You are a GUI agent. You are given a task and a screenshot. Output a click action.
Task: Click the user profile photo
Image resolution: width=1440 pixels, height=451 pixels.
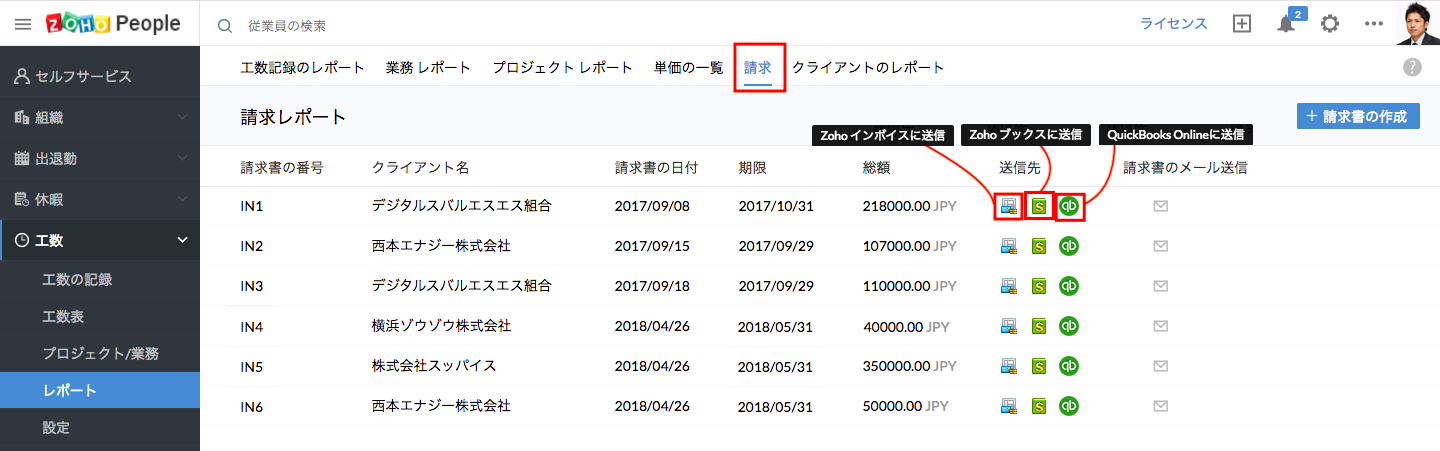(x=1417, y=24)
